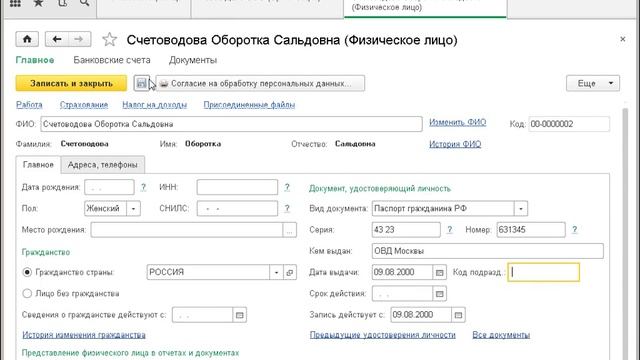
Task: Click the Дата рождения input
Action: [109, 187]
